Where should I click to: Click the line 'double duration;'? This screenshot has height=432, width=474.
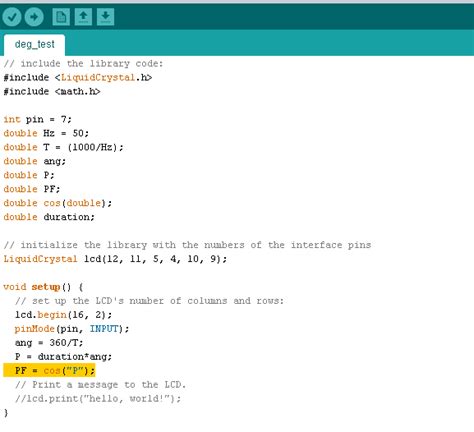49,217
